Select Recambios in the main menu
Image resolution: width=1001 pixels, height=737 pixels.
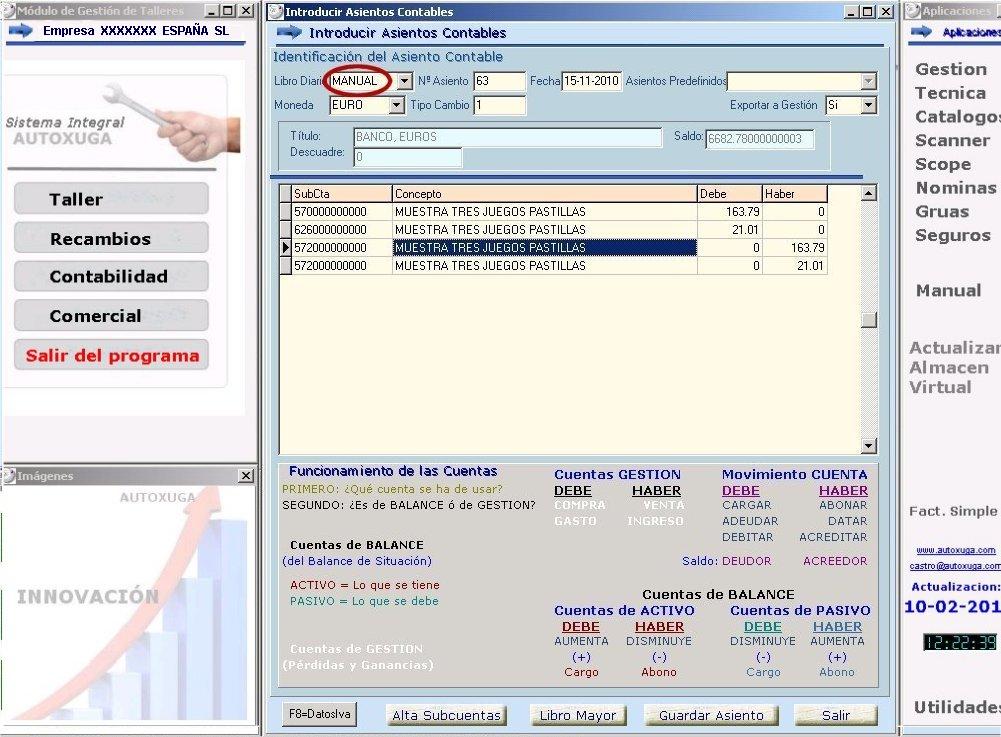click(x=111, y=239)
